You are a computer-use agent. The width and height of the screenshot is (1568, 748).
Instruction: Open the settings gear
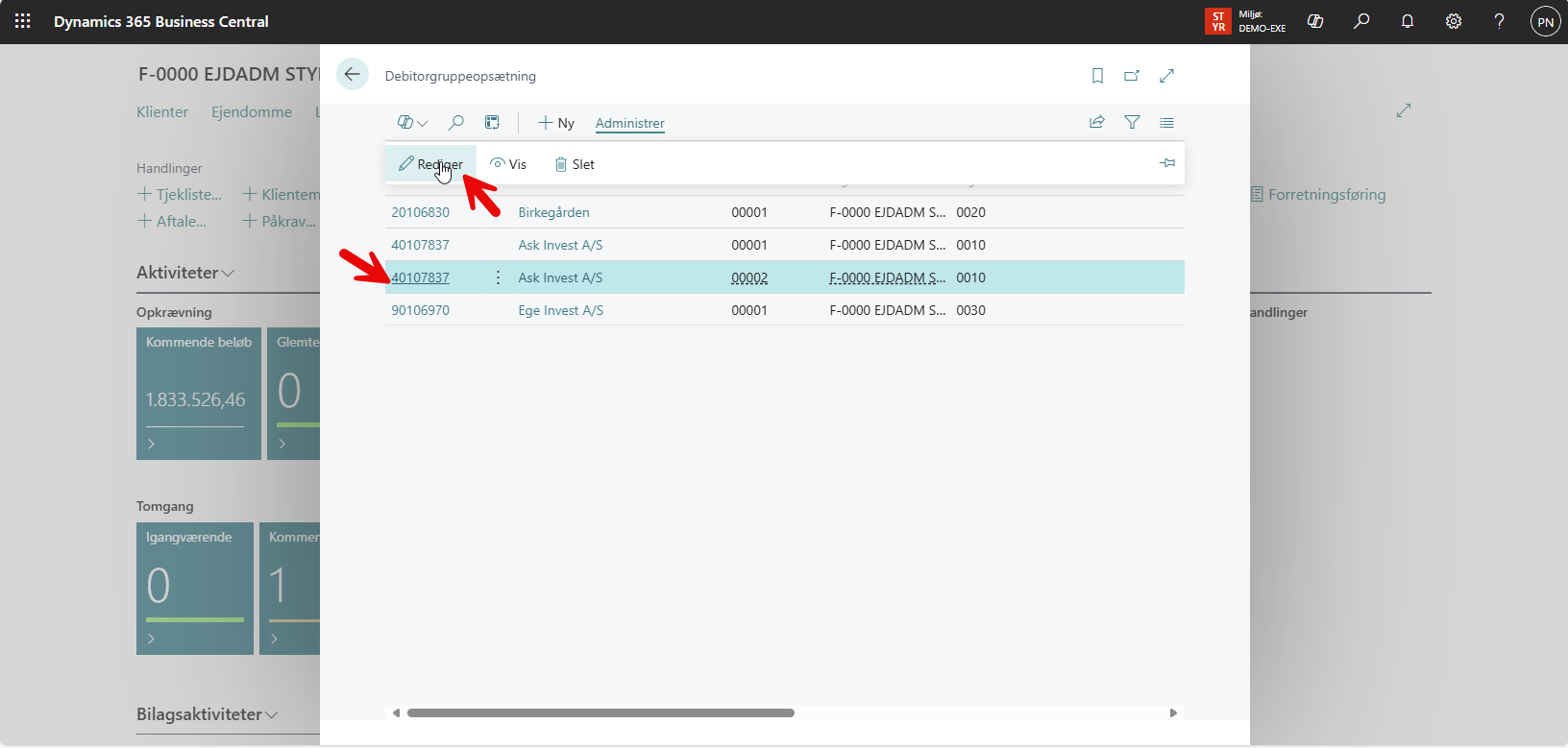pos(1454,21)
